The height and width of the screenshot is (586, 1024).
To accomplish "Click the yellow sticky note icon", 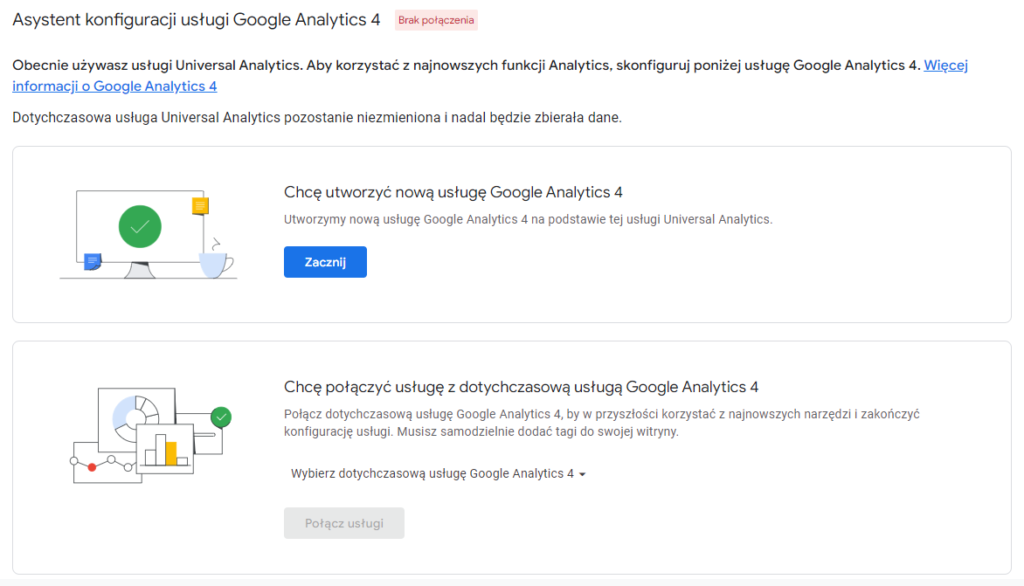I will tap(200, 206).
